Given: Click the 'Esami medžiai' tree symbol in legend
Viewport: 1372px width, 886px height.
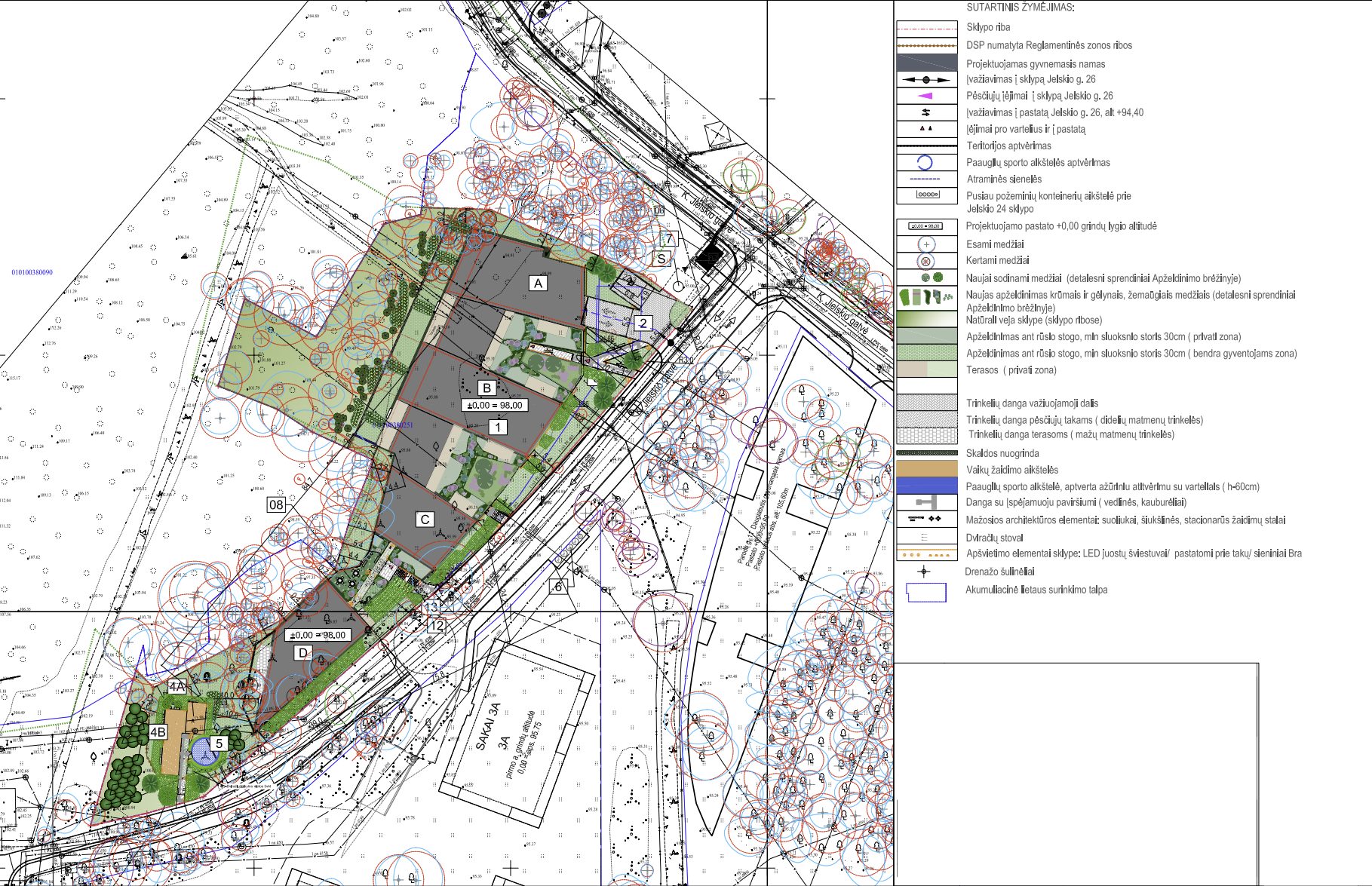Looking at the screenshot, I should tap(926, 244).
